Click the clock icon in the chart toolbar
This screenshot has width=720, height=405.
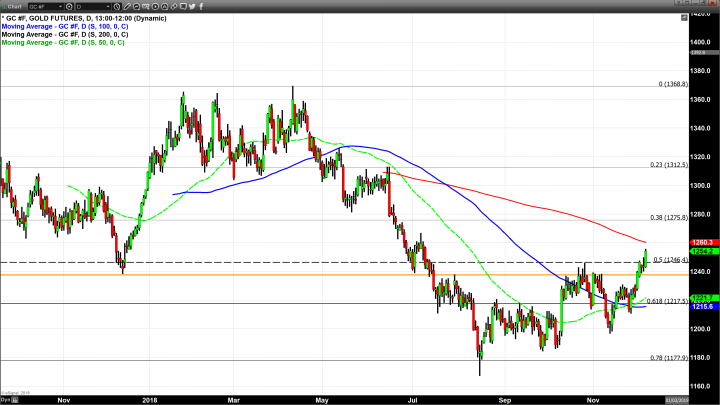pos(117,6)
